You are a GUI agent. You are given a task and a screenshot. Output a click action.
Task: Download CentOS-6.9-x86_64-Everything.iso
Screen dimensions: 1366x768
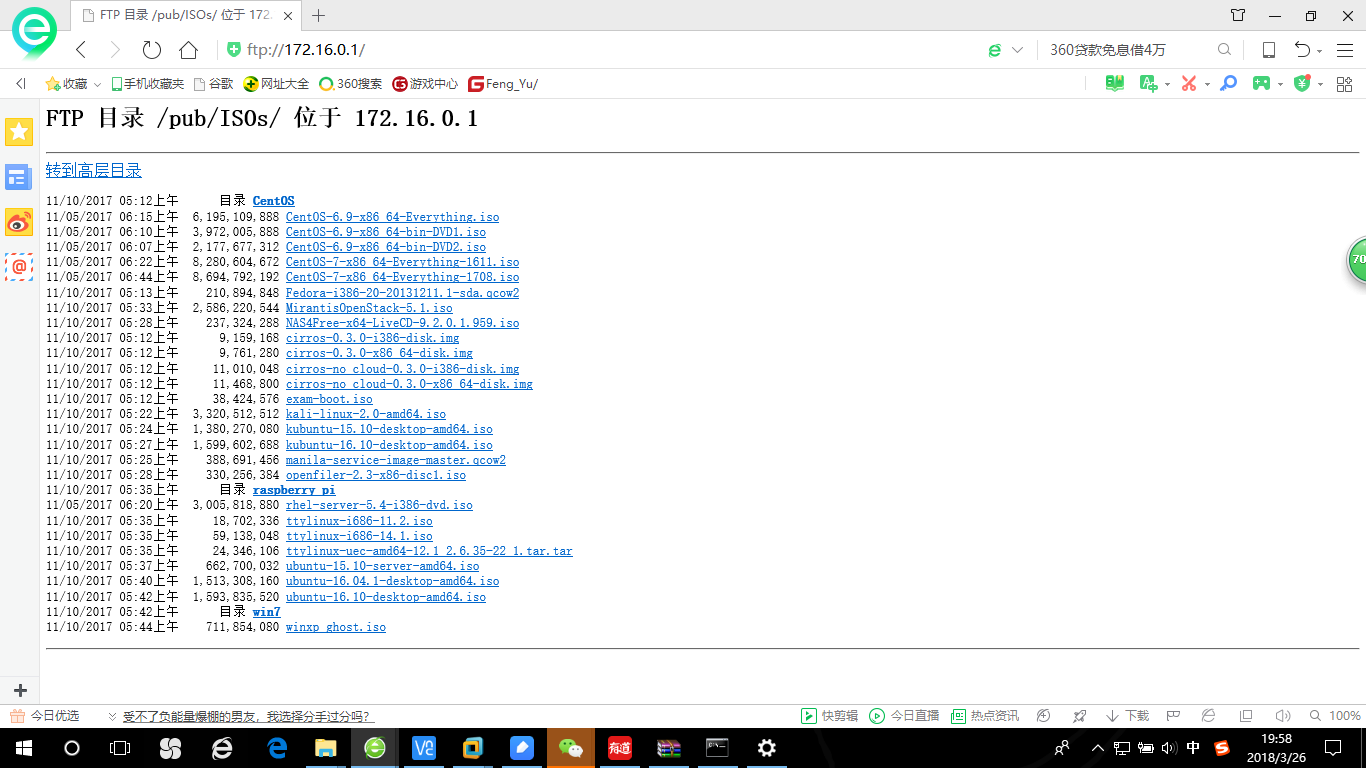pyautogui.click(x=392, y=217)
